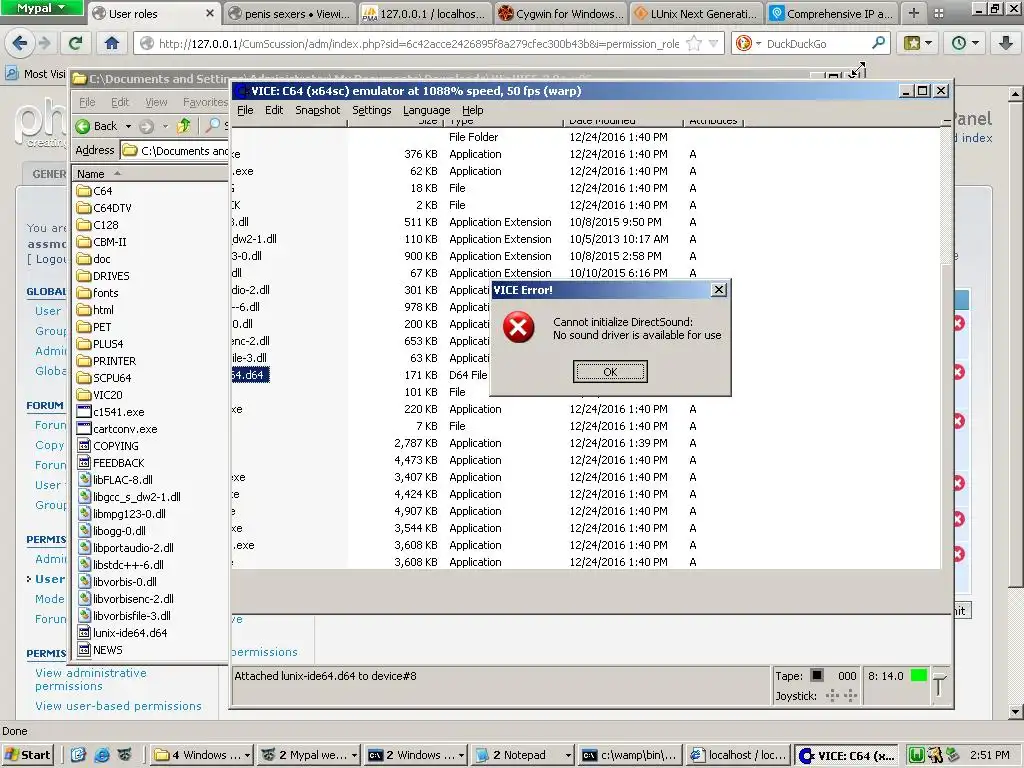Image resolution: width=1024 pixels, height=768 pixels.
Task: Click the Explorer Up folder icon
Action: pos(184,125)
